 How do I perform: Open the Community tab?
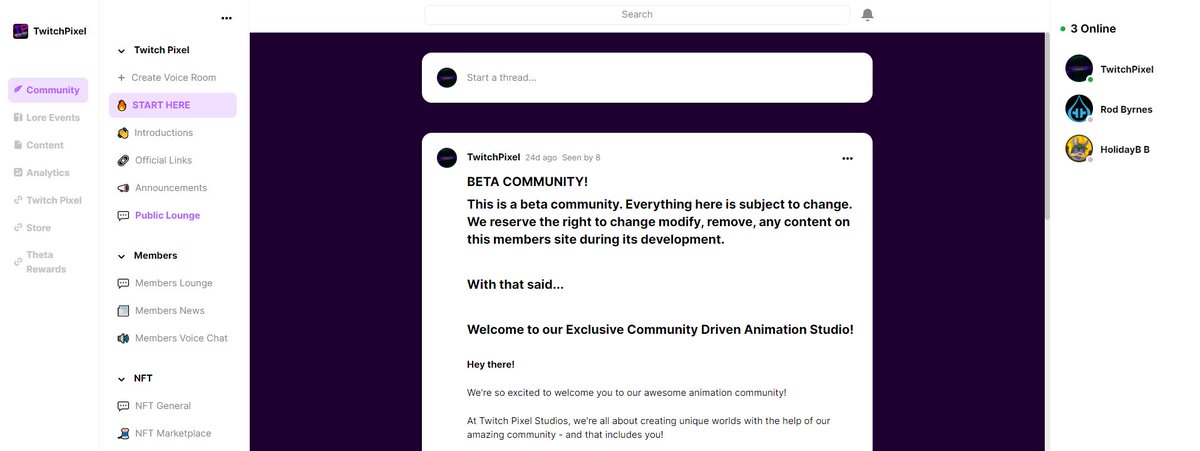click(48, 90)
